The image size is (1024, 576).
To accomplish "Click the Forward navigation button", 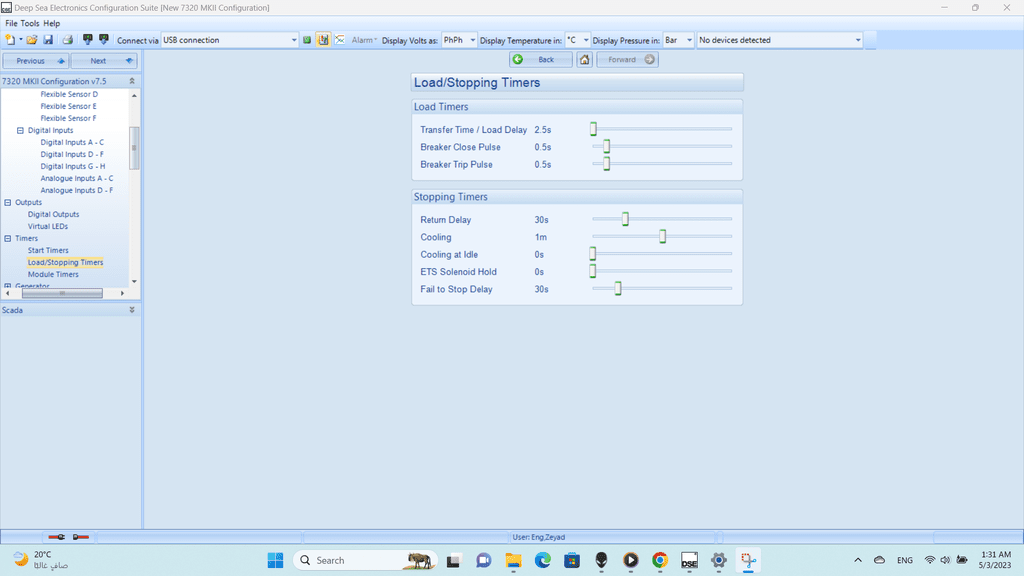I will tap(628, 59).
